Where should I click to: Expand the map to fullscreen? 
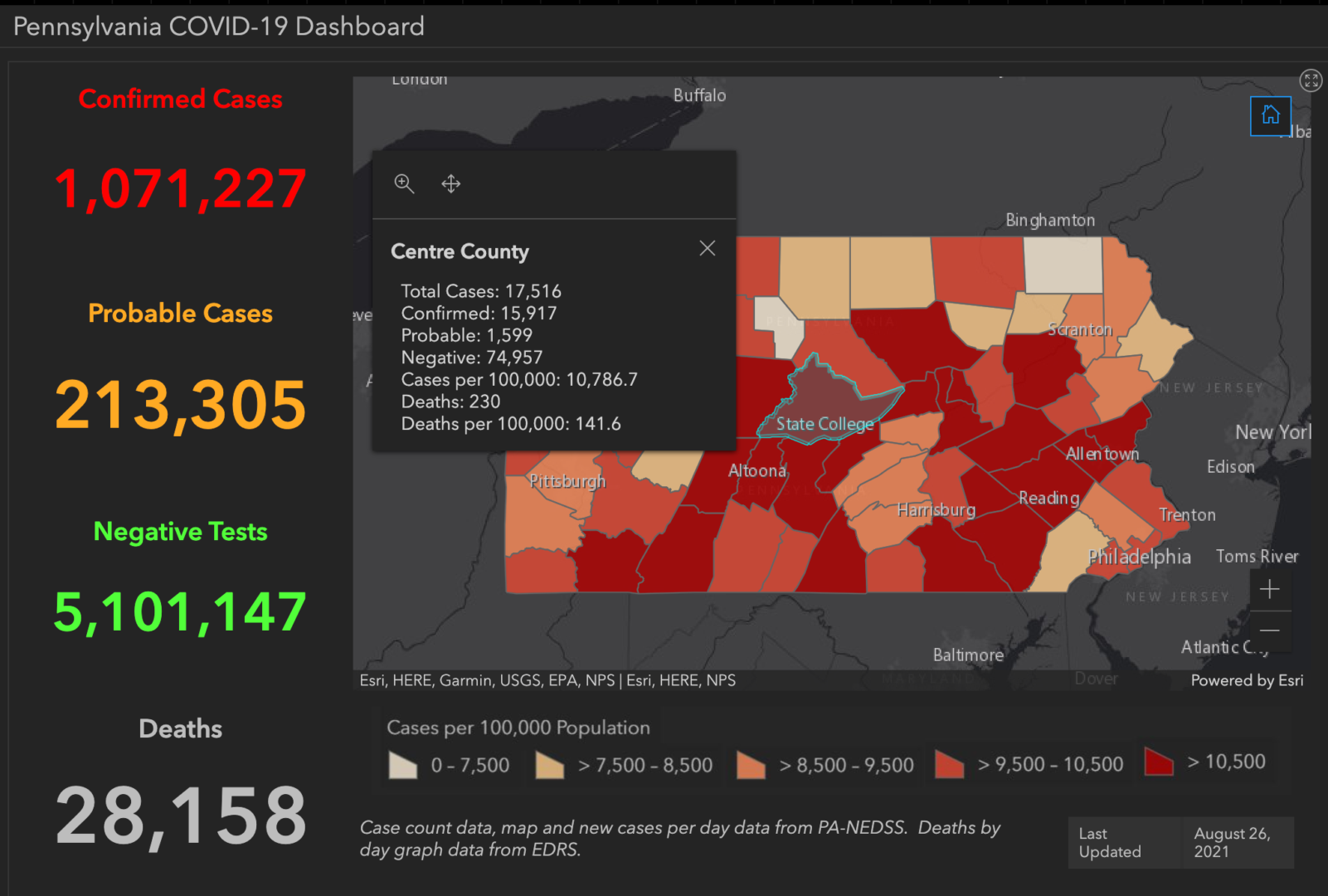point(1311,80)
